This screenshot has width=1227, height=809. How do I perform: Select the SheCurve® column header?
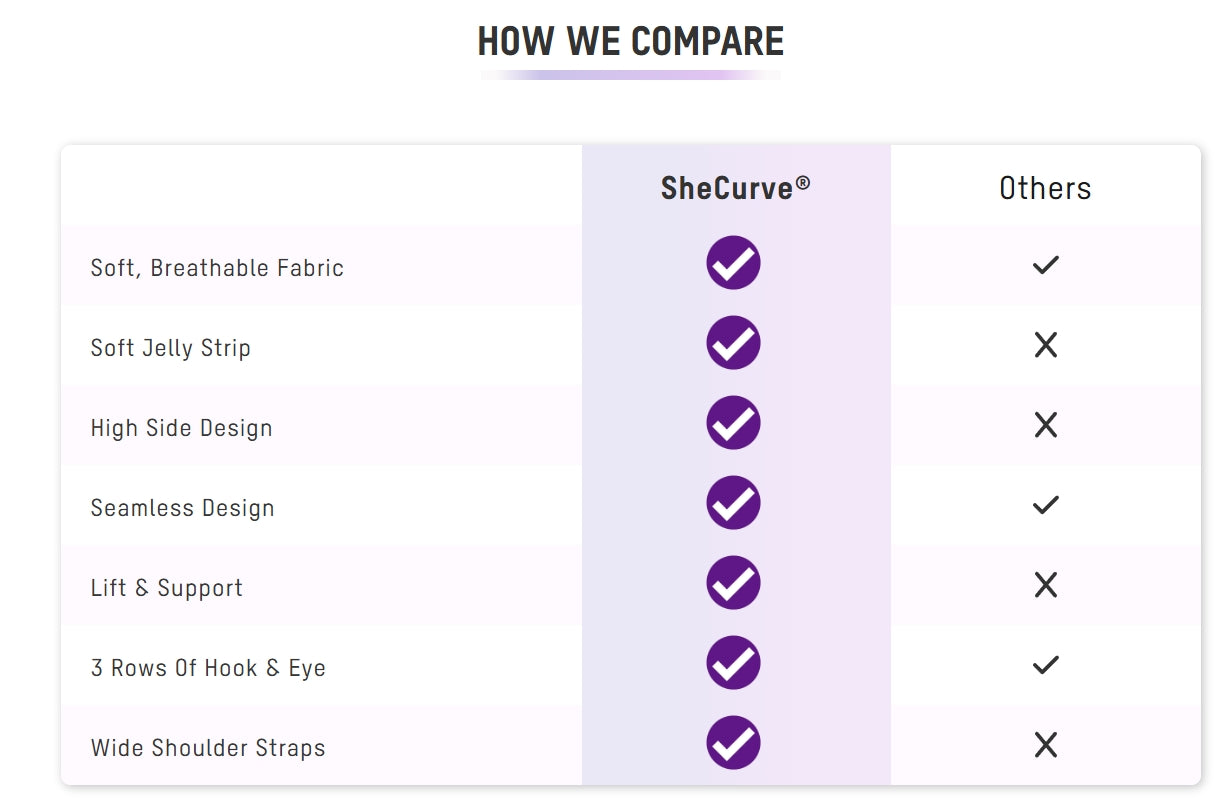(x=736, y=188)
